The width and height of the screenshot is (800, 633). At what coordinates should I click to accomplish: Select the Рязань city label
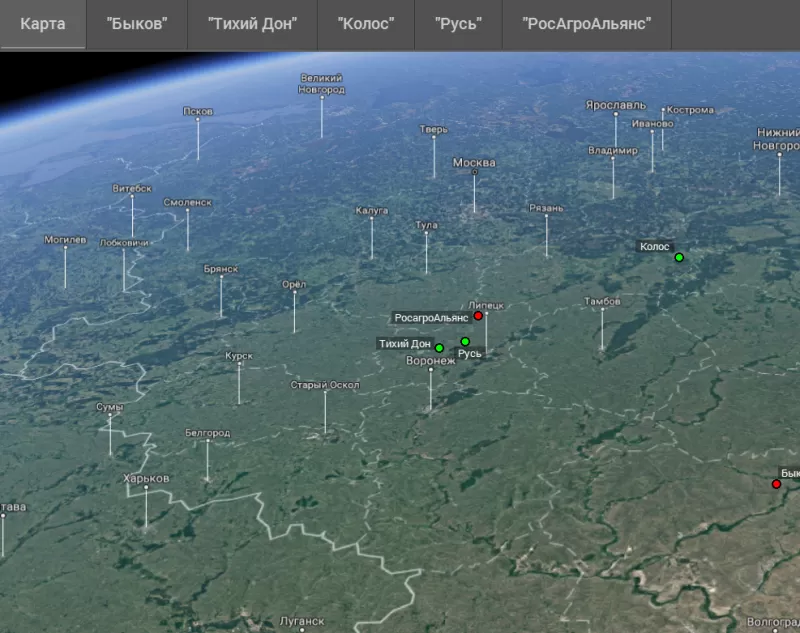[546, 208]
